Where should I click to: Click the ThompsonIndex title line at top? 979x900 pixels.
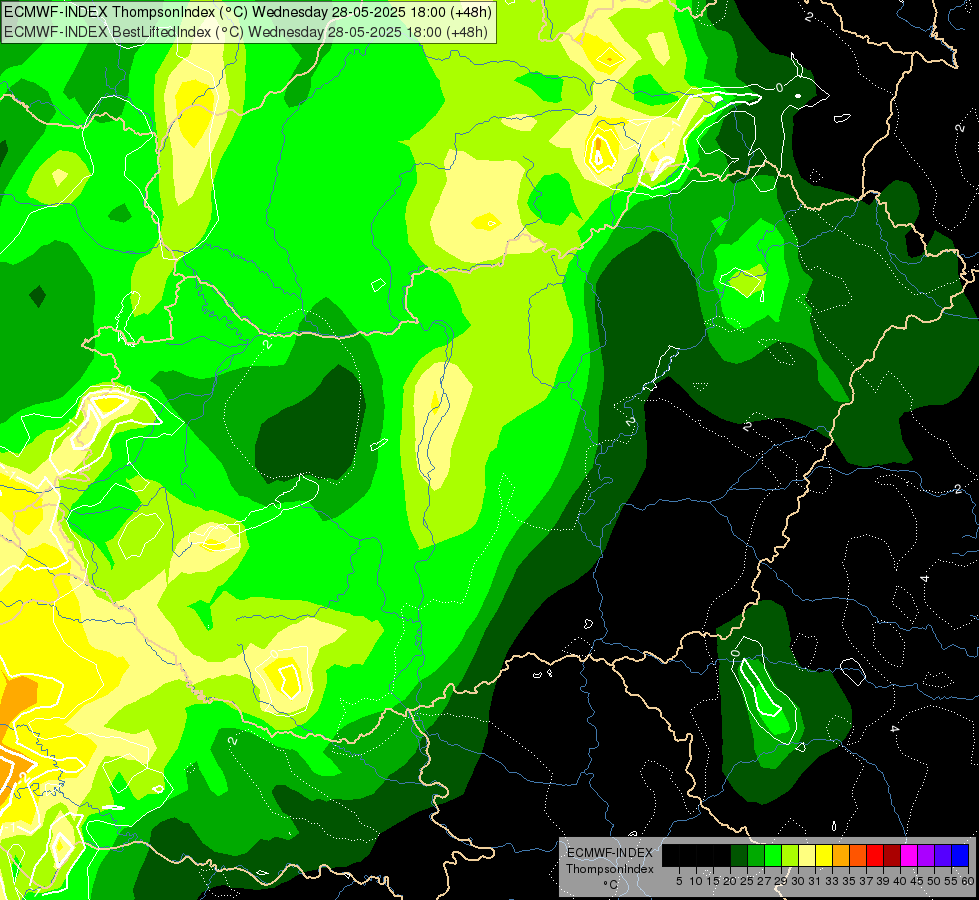click(x=248, y=12)
